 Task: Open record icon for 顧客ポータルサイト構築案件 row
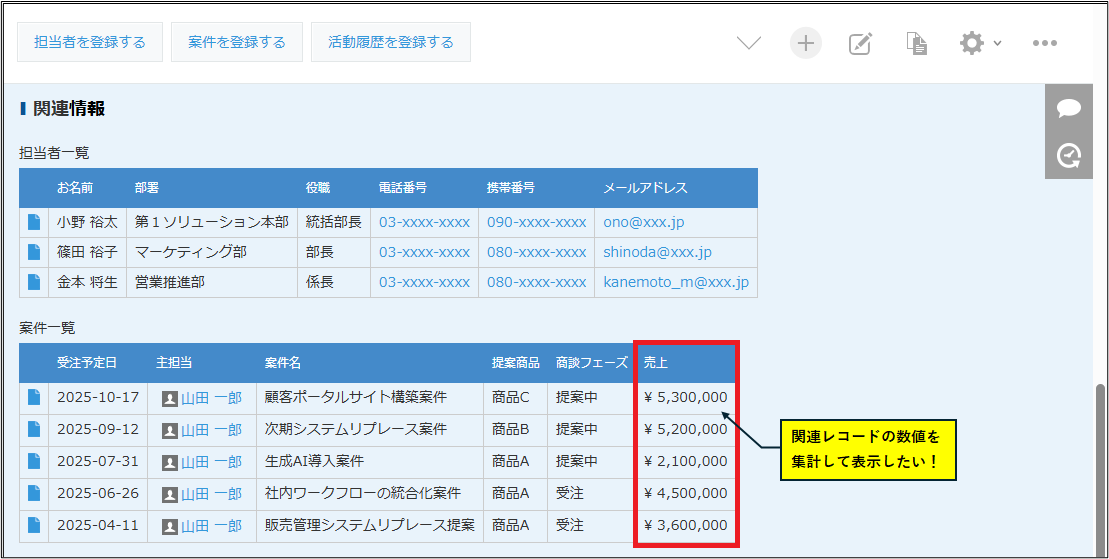point(34,397)
